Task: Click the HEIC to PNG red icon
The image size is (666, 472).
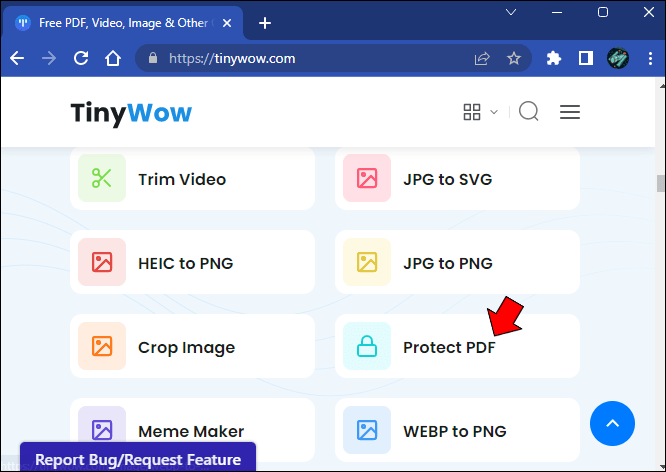Action: [102, 262]
